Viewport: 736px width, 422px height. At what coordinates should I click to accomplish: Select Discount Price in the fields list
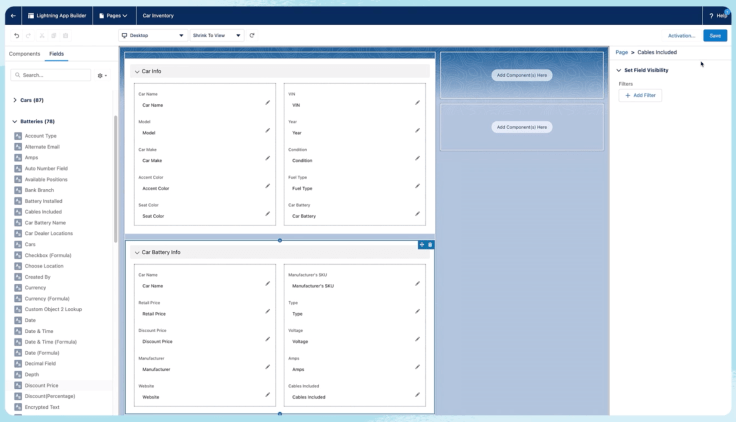tap(41, 385)
